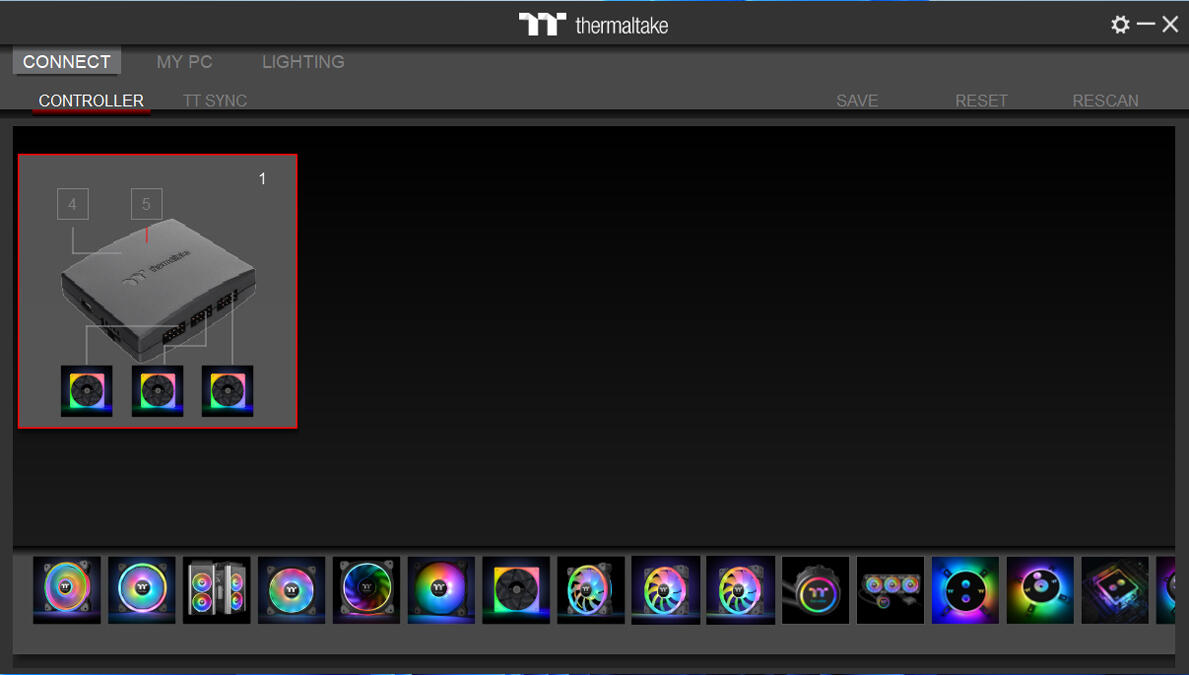Open the TT SYNC sub-tab

[215, 101]
